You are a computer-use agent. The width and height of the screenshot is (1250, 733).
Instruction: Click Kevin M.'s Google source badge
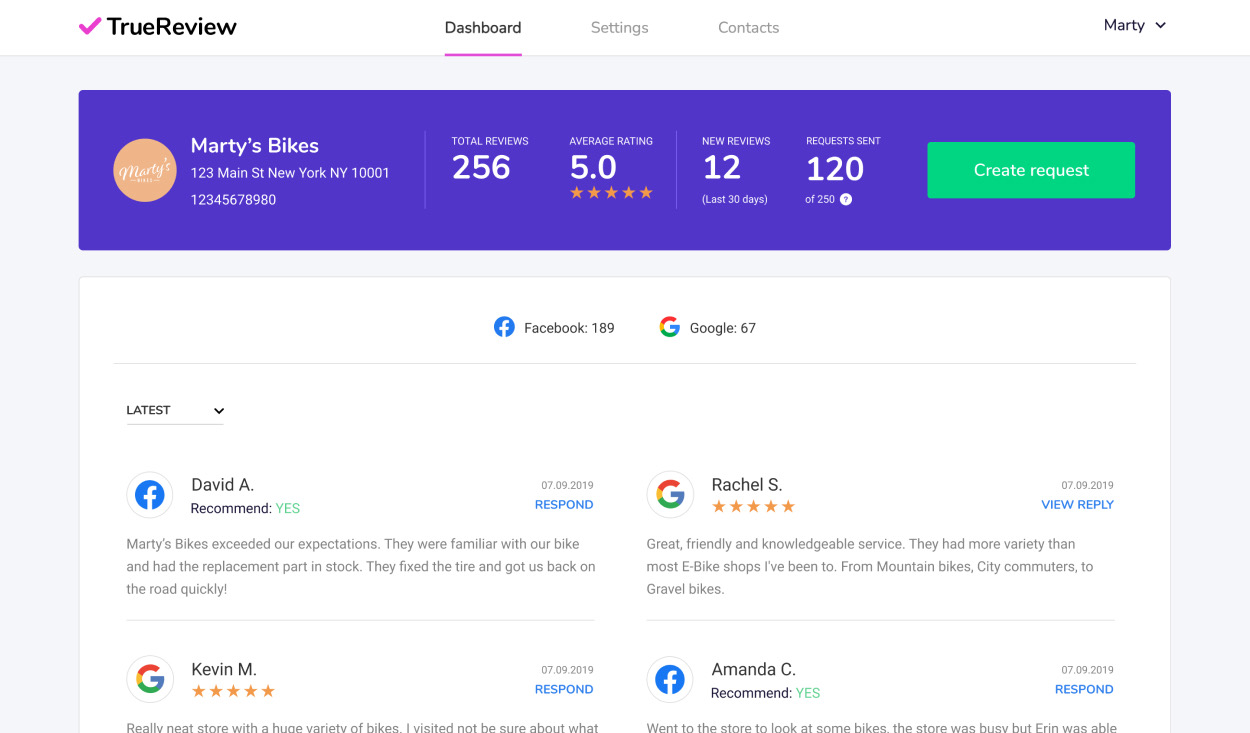tap(150, 679)
